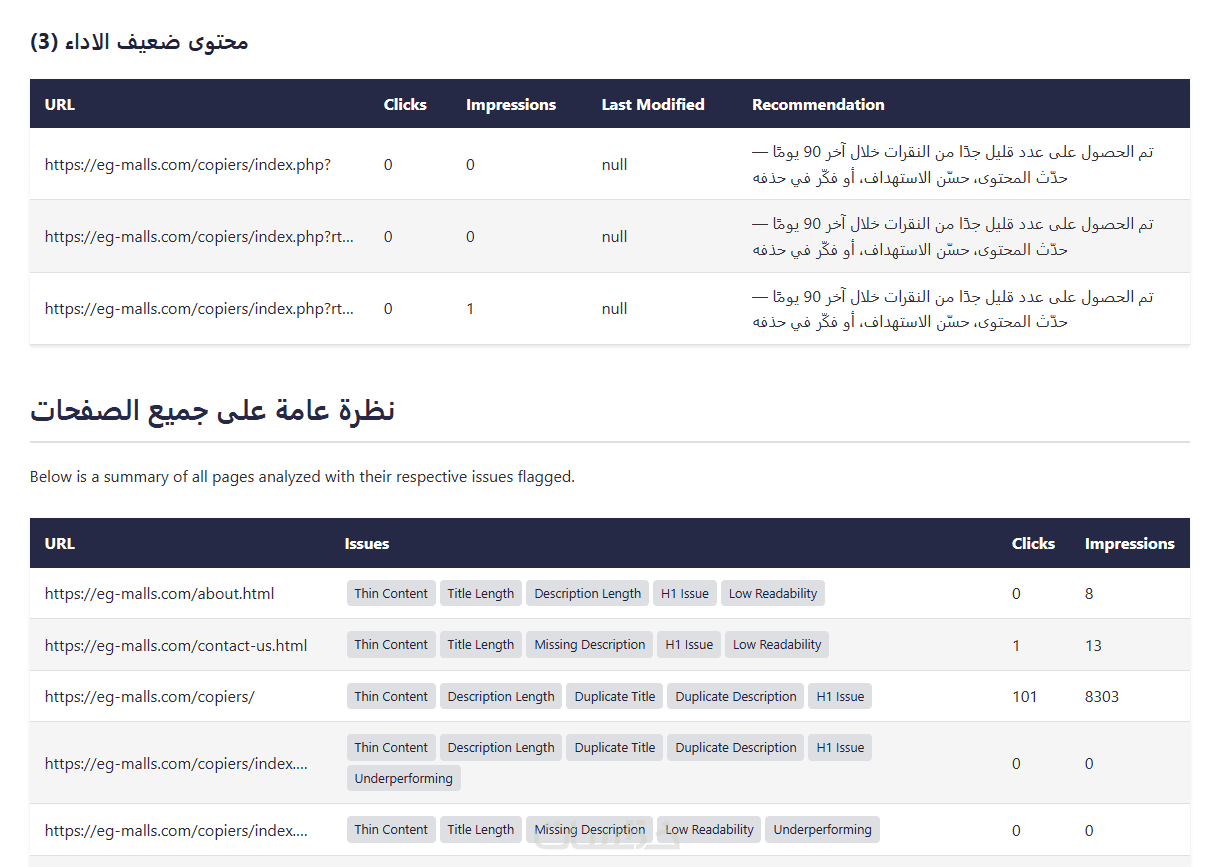Viewport: 1215px width, 867px height.
Task: Click 'URL' header in the all-pages overview table
Action: [60, 544]
